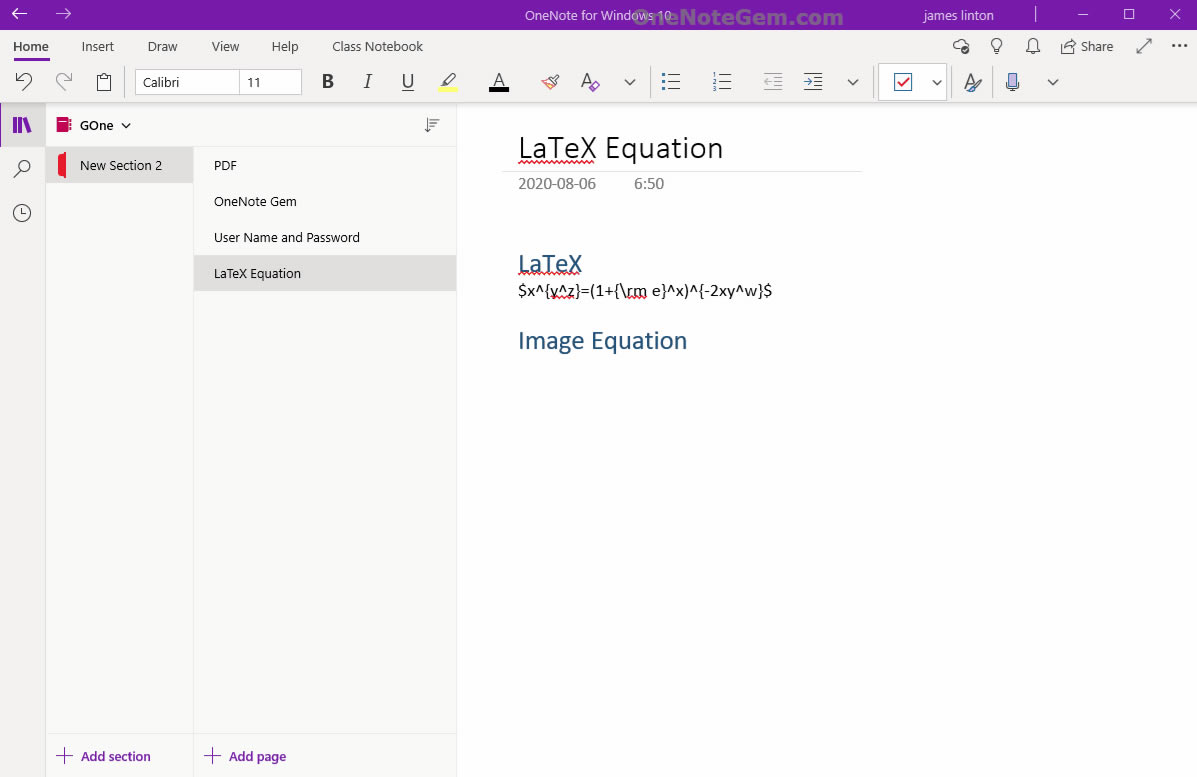Apply the To Do tag checkbox
This screenshot has width=1197, height=777.
[x=905, y=82]
